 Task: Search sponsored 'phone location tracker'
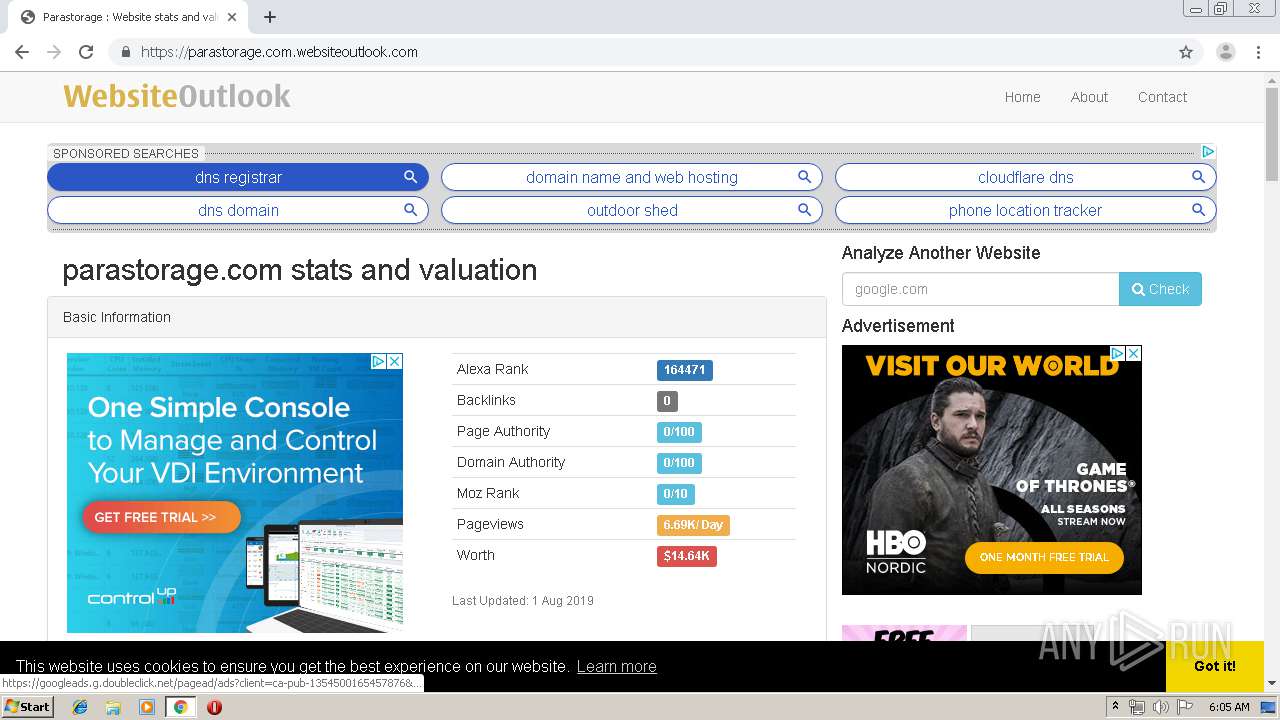tap(1026, 210)
